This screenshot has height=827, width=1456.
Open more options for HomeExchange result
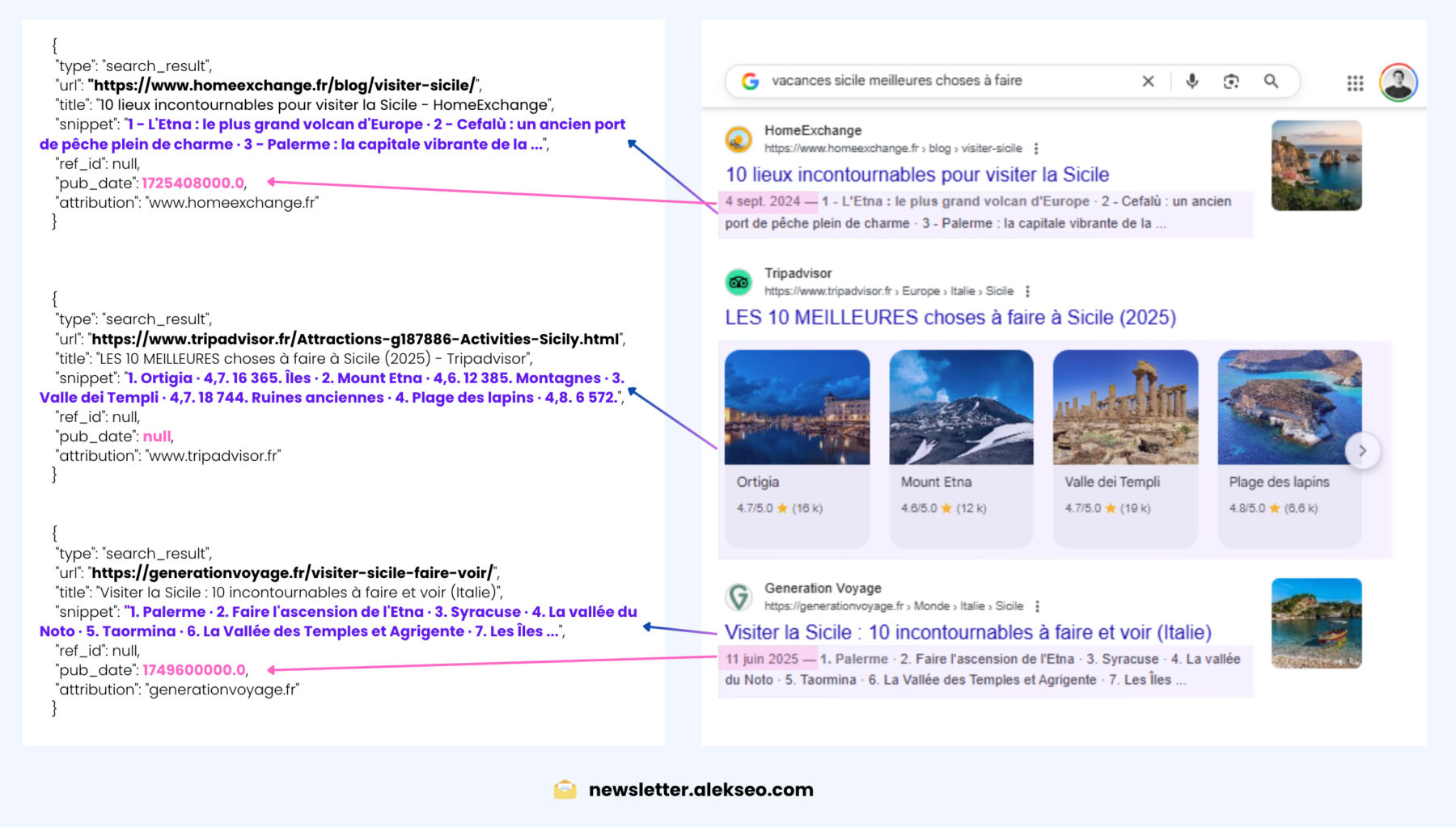pos(1036,149)
